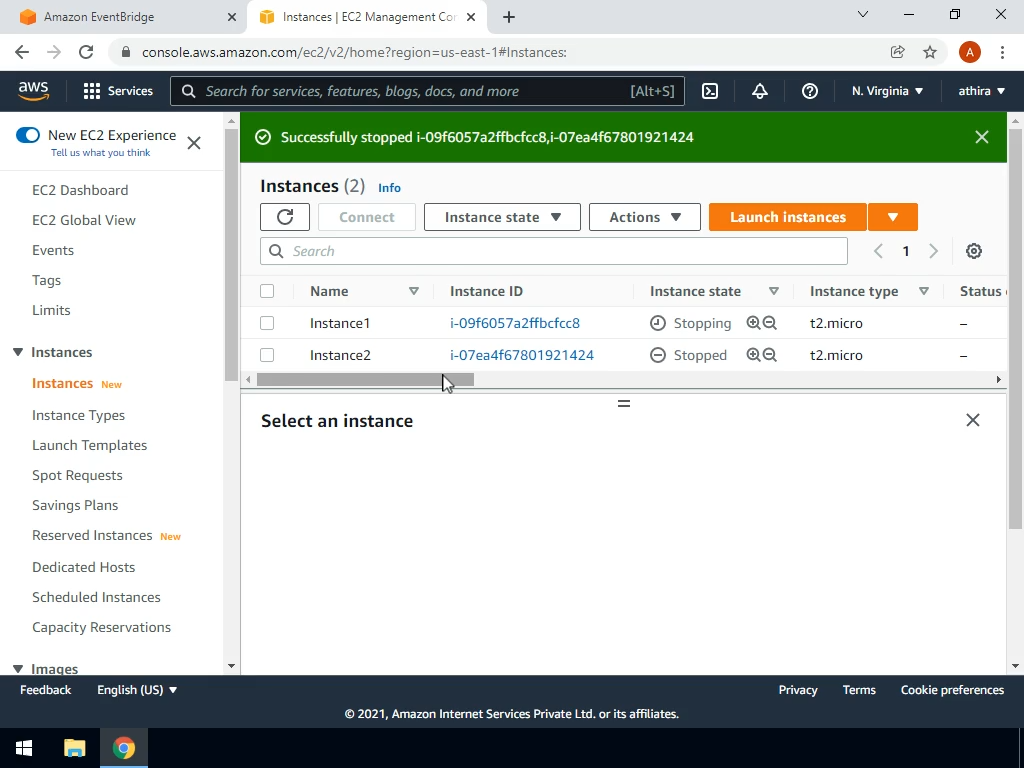Launch AWS CloudShell icon
This screenshot has width=1024, height=768.
click(710, 91)
